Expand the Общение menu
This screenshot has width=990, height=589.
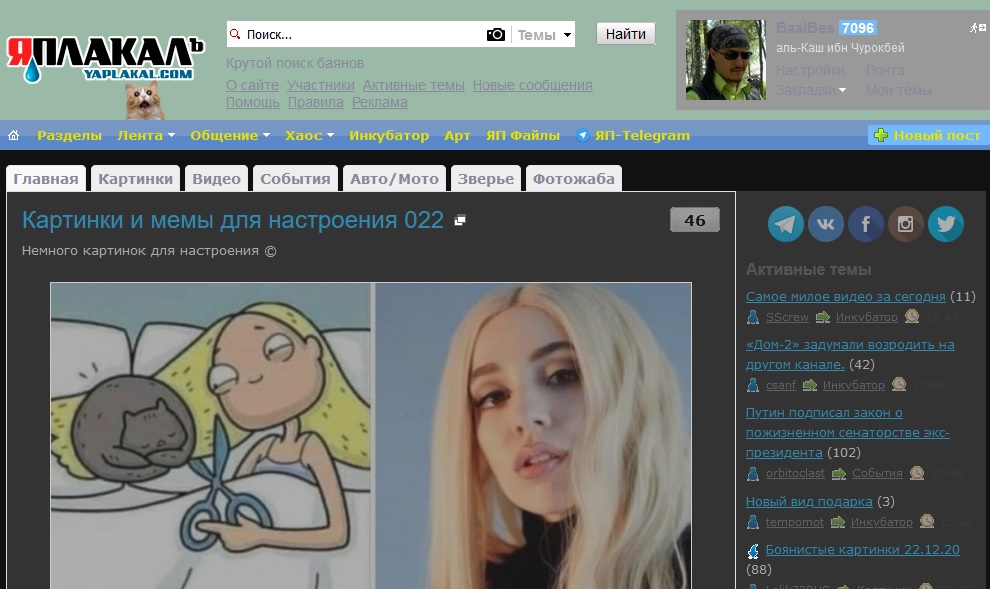tap(230, 135)
